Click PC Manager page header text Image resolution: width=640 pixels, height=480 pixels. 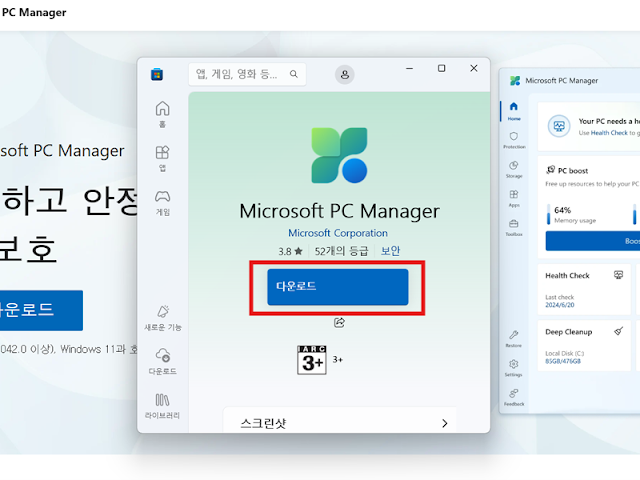(x=33, y=12)
